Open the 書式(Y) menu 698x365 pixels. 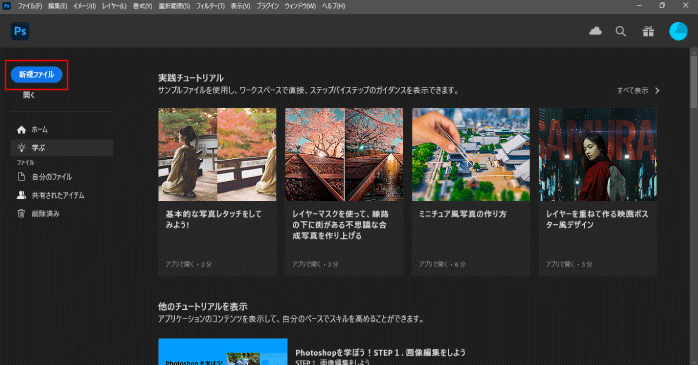click(x=142, y=6)
